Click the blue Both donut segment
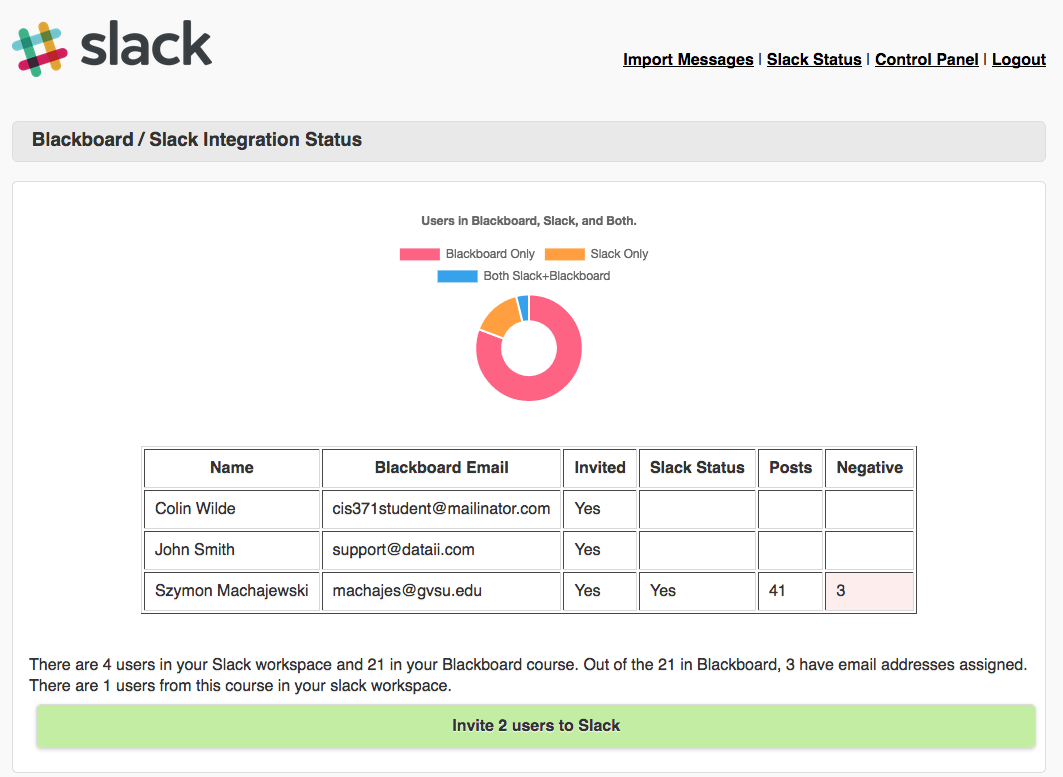Image resolution: width=1063 pixels, height=777 pixels. coord(523,307)
